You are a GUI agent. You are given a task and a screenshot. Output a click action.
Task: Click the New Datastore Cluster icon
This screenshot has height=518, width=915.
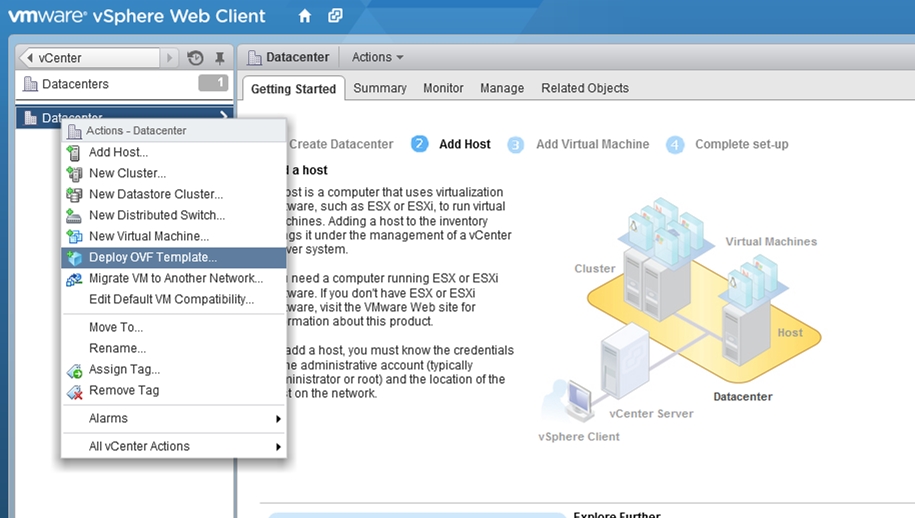pos(74,194)
